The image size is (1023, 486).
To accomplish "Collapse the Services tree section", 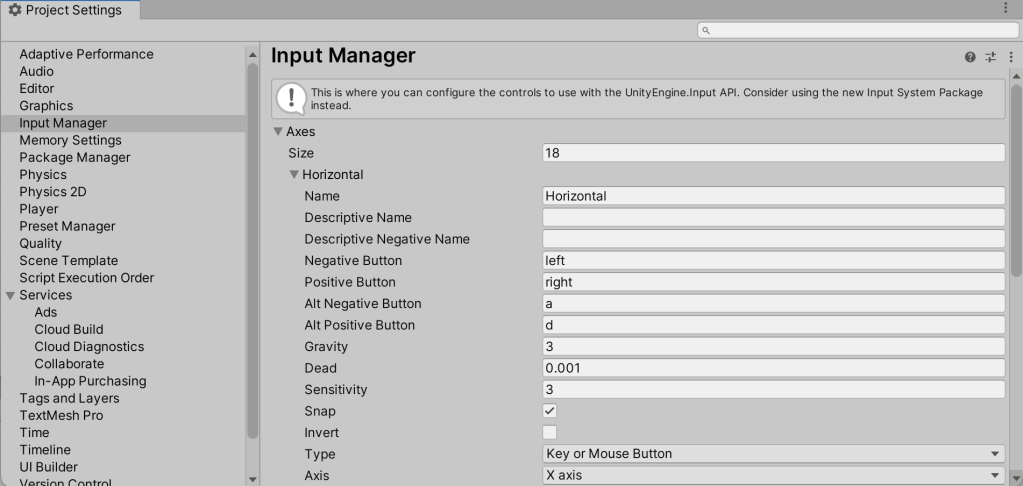I will [11, 295].
